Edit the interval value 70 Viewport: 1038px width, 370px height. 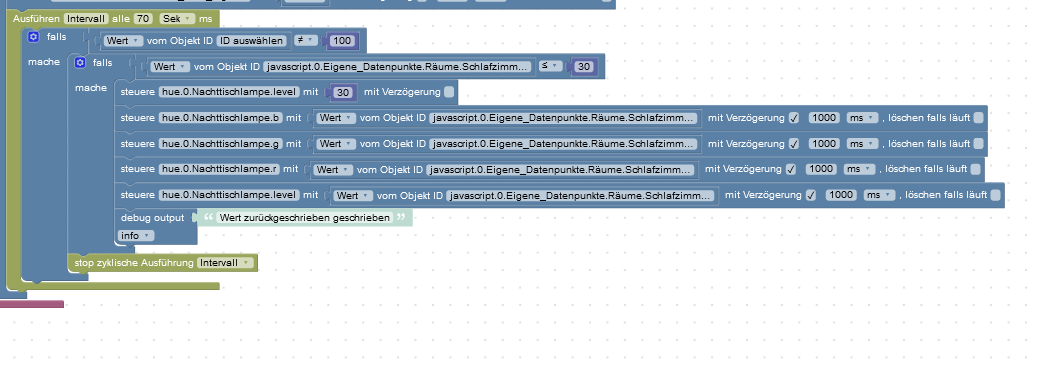pyautogui.click(x=144, y=19)
